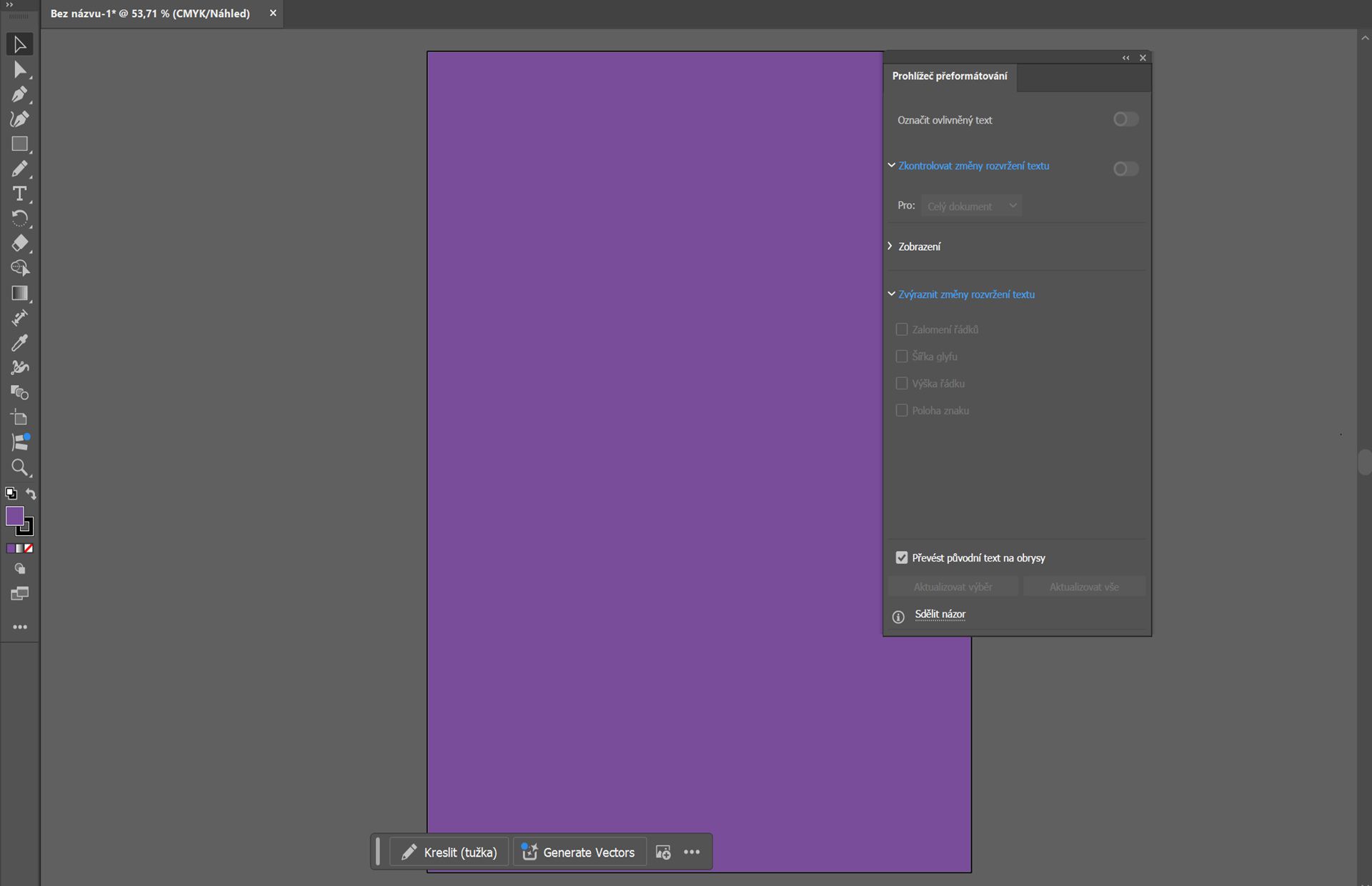Viewport: 1372px width, 886px height.
Task: Expand the Zobrazení section
Action: [x=919, y=247]
